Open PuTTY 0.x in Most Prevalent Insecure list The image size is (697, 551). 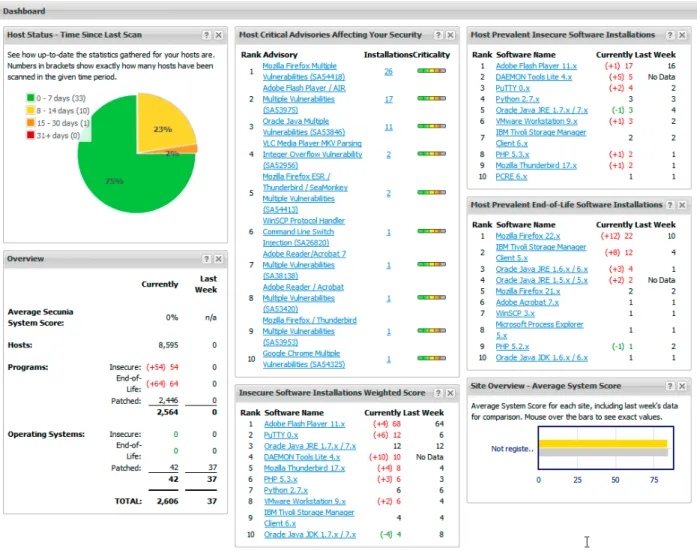pyautogui.click(x=513, y=88)
